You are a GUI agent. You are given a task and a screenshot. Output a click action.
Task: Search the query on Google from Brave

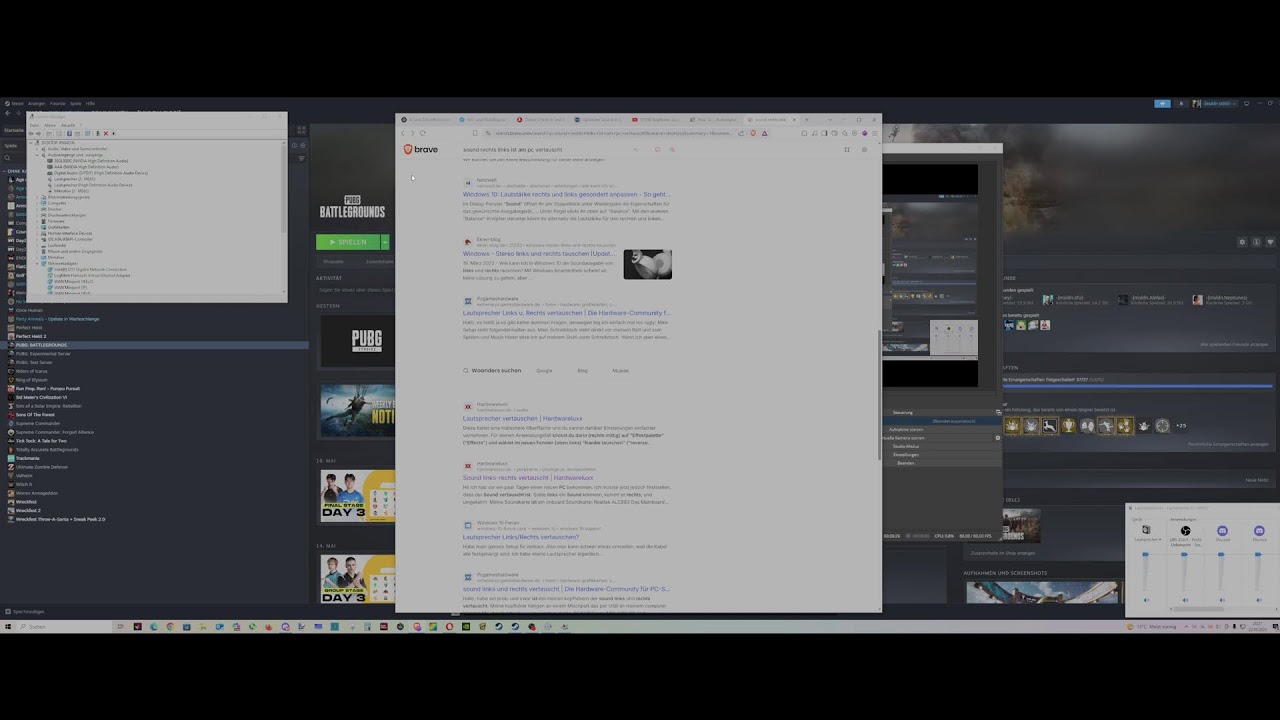(544, 370)
